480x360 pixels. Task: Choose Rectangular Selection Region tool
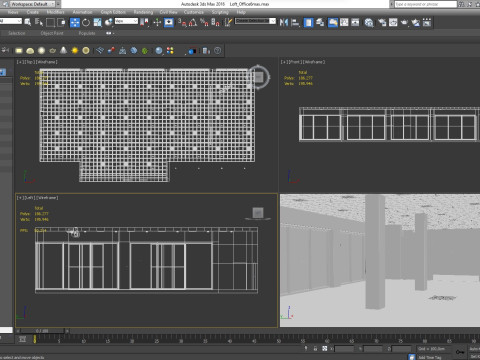[x=50, y=22]
